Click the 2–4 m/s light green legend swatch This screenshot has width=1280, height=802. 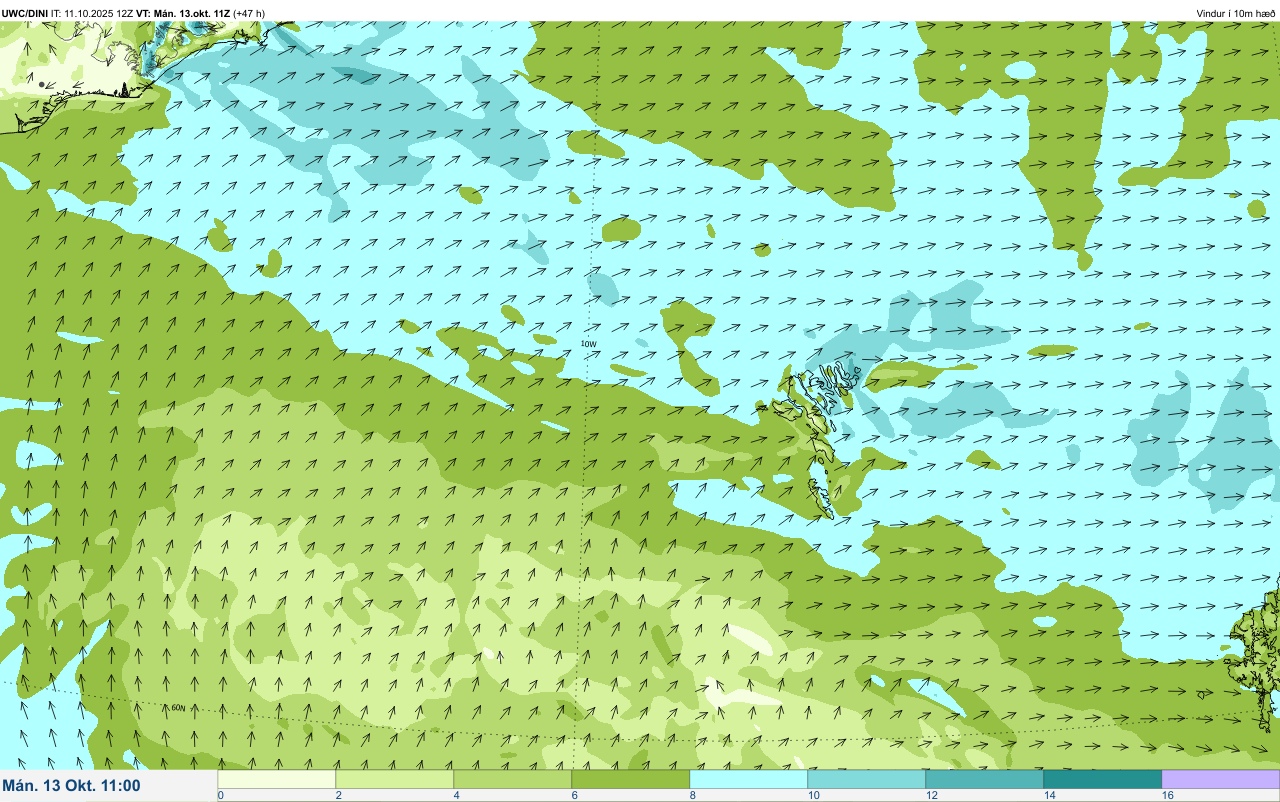(x=395, y=779)
